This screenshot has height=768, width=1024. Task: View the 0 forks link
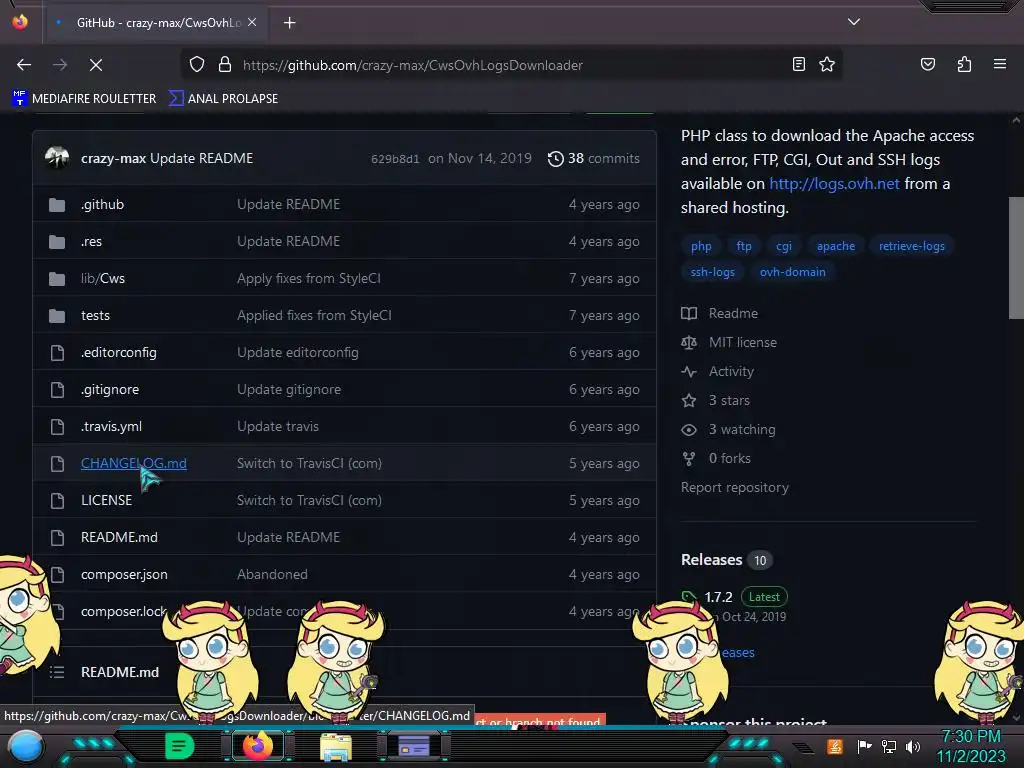point(716,458)
